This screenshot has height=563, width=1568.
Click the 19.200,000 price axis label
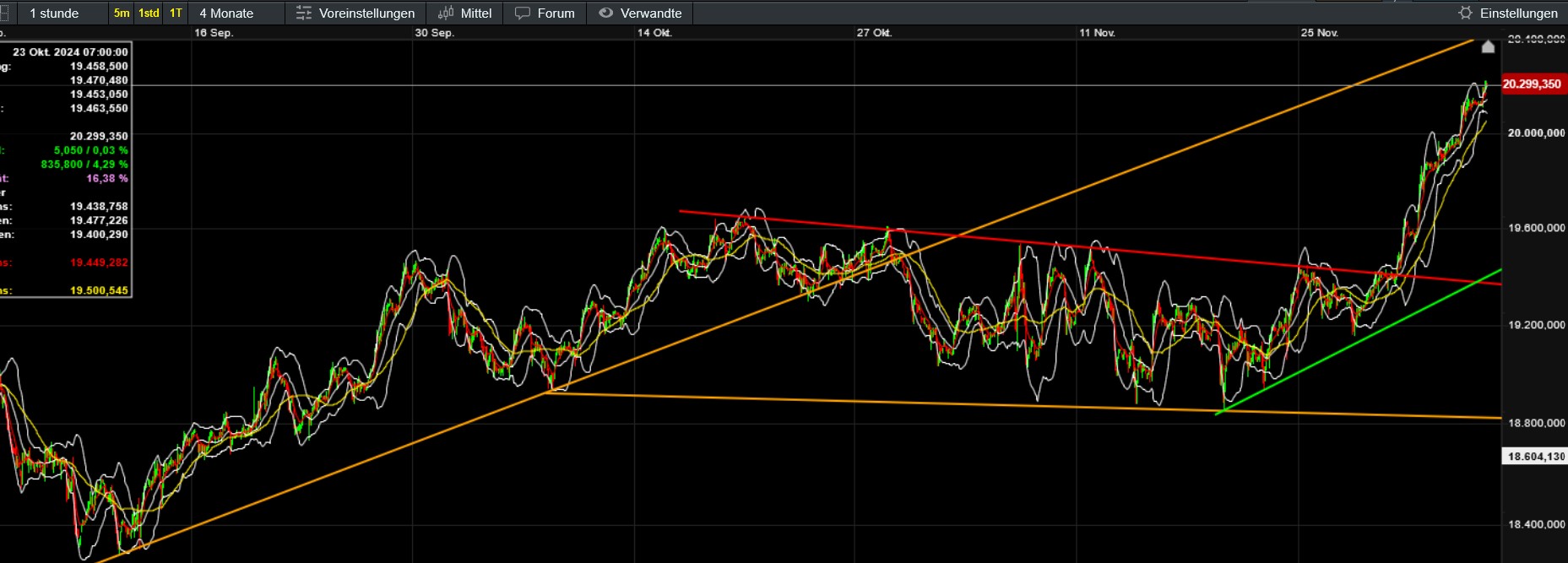1536,324
